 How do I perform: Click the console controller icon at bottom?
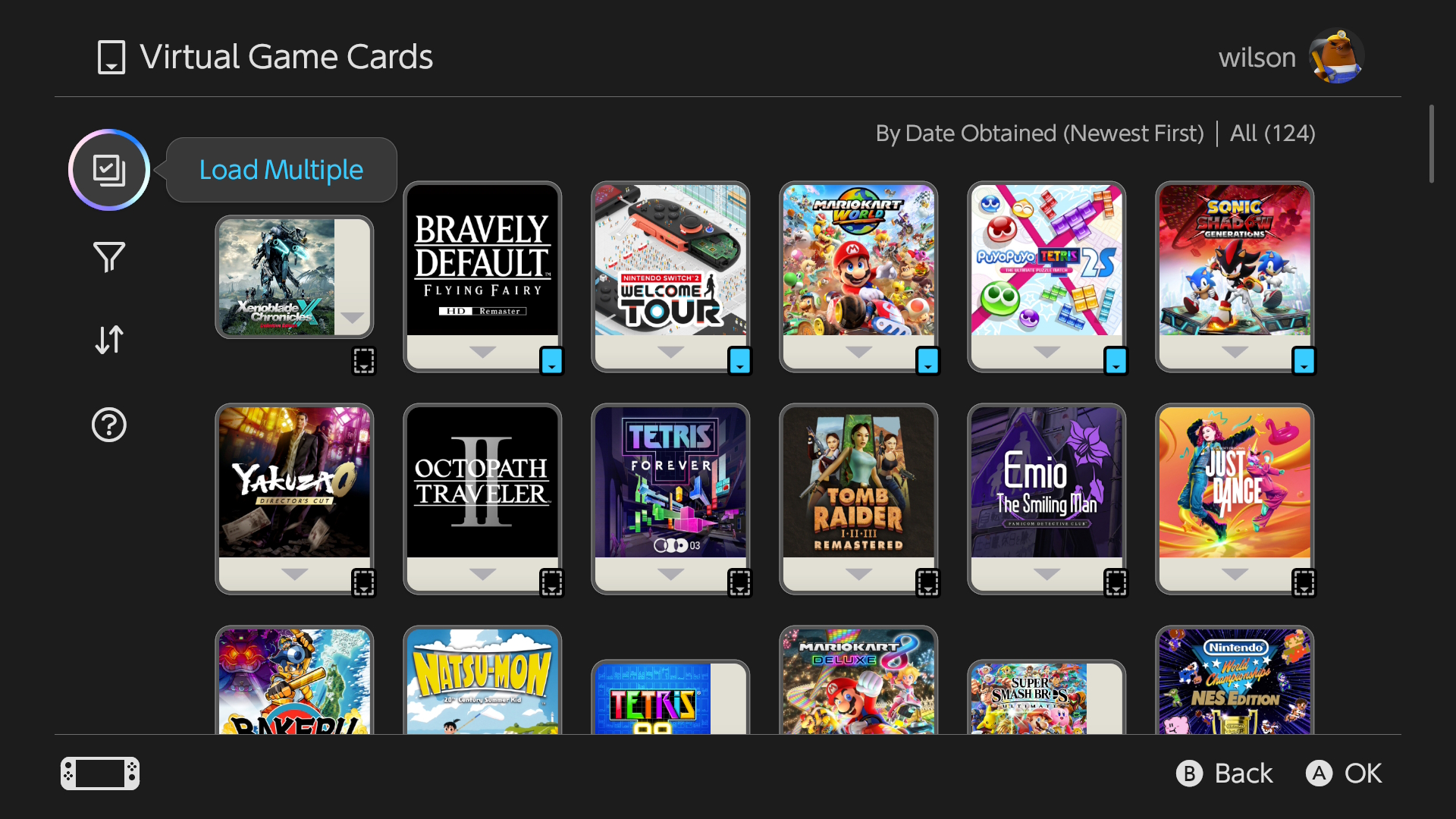[x=100, y=773]
